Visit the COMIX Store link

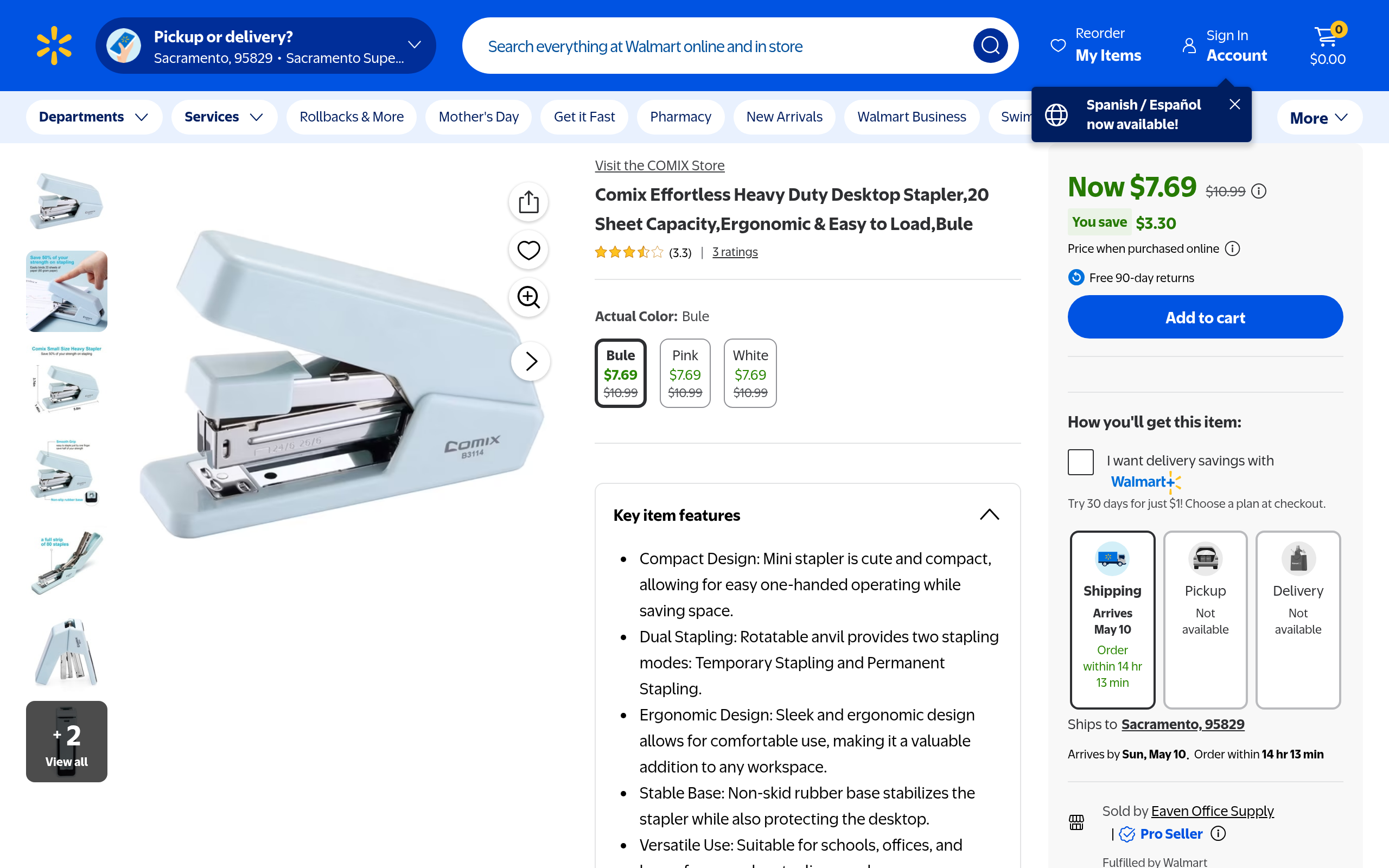pyautogui.click(x=659, y=165)
